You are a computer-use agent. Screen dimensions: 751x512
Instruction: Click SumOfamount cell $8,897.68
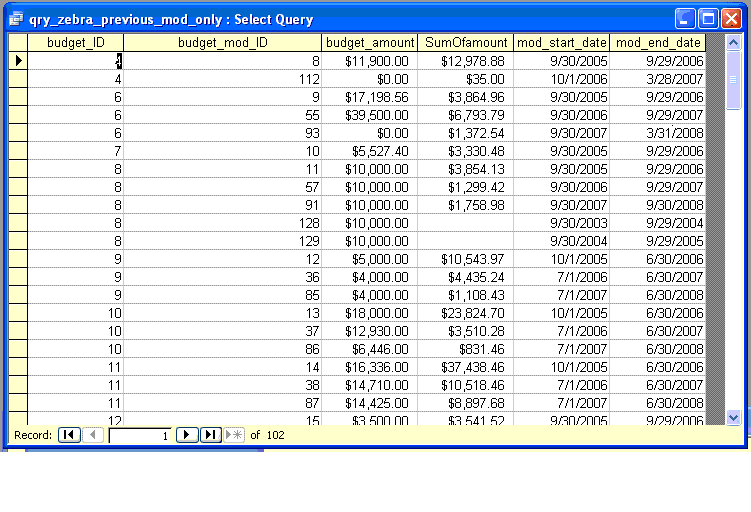point(466,403)
